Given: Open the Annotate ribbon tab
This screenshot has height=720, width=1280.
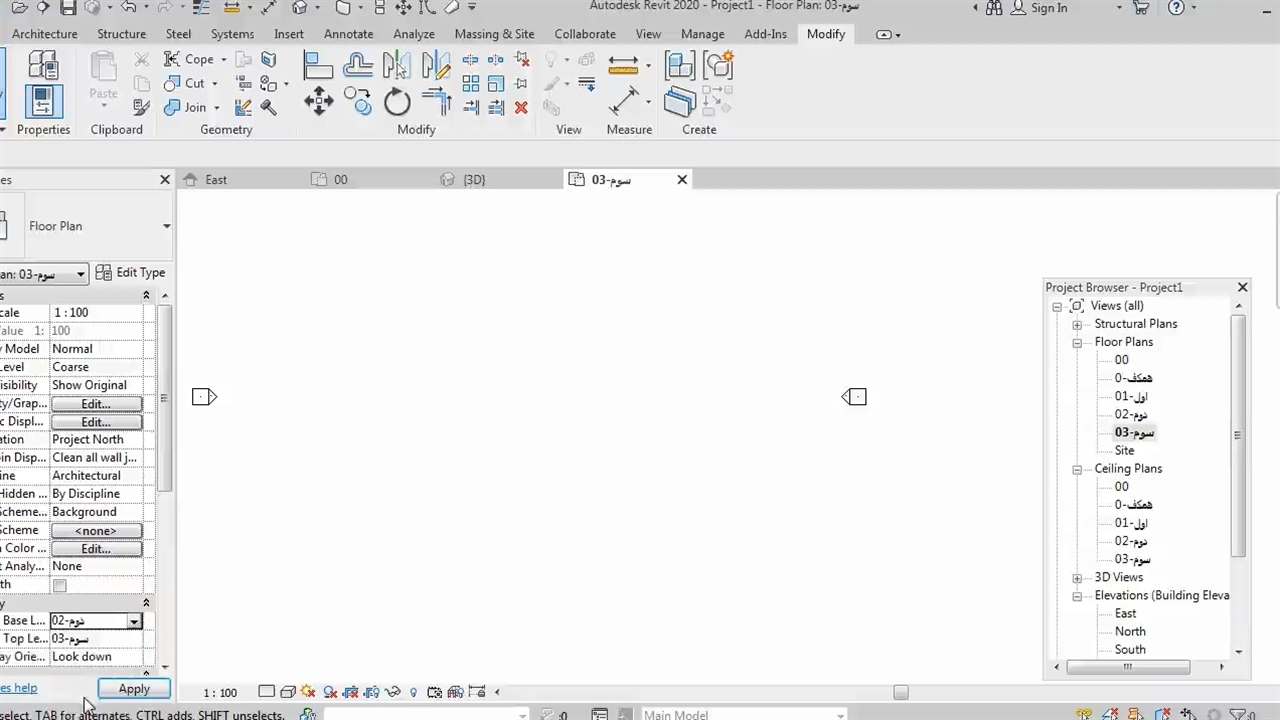Looking at the screenshot, I should tap(350, 34).
